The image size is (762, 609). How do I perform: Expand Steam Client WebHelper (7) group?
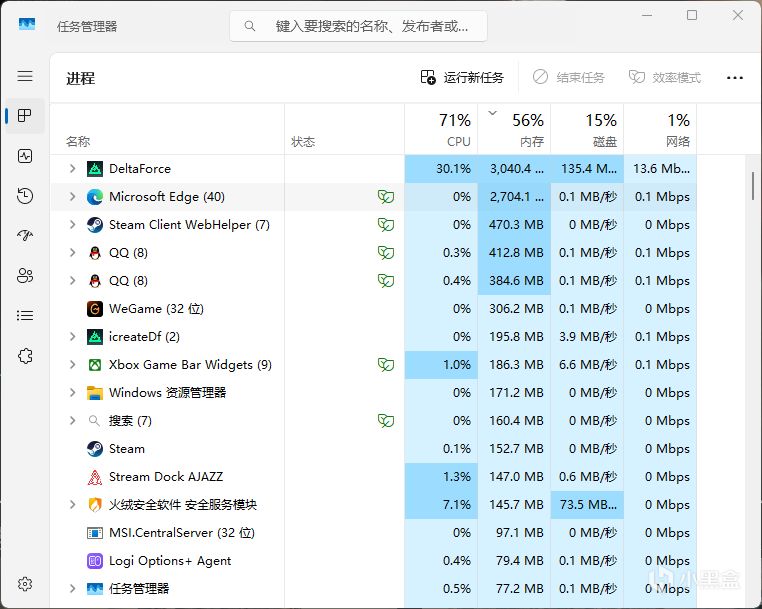72,225
